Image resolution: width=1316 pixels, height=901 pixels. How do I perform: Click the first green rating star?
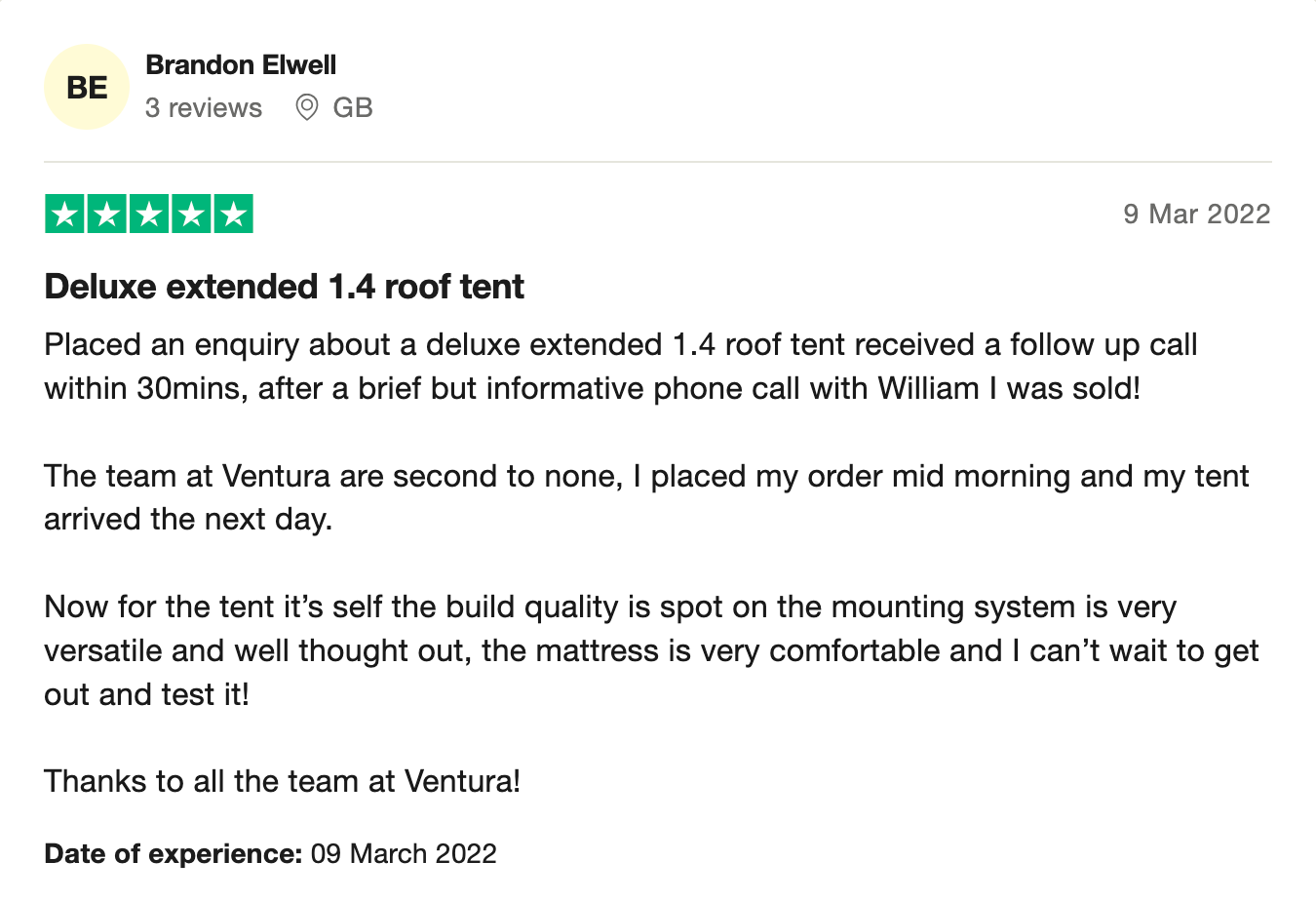[65, 214]
